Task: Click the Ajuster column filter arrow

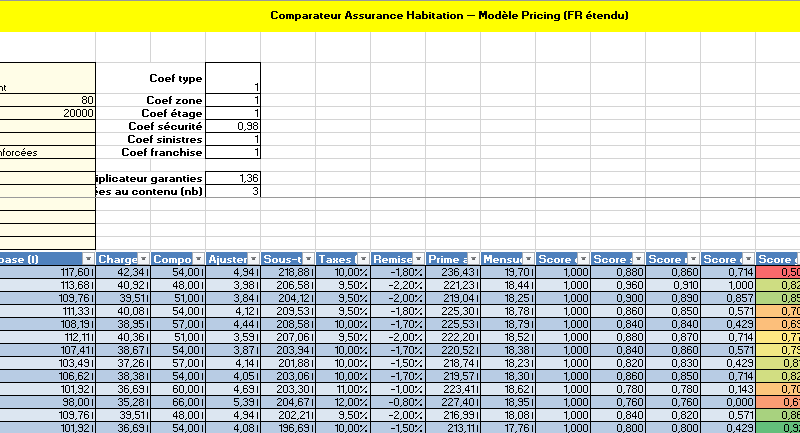Action: coord(253,258)
